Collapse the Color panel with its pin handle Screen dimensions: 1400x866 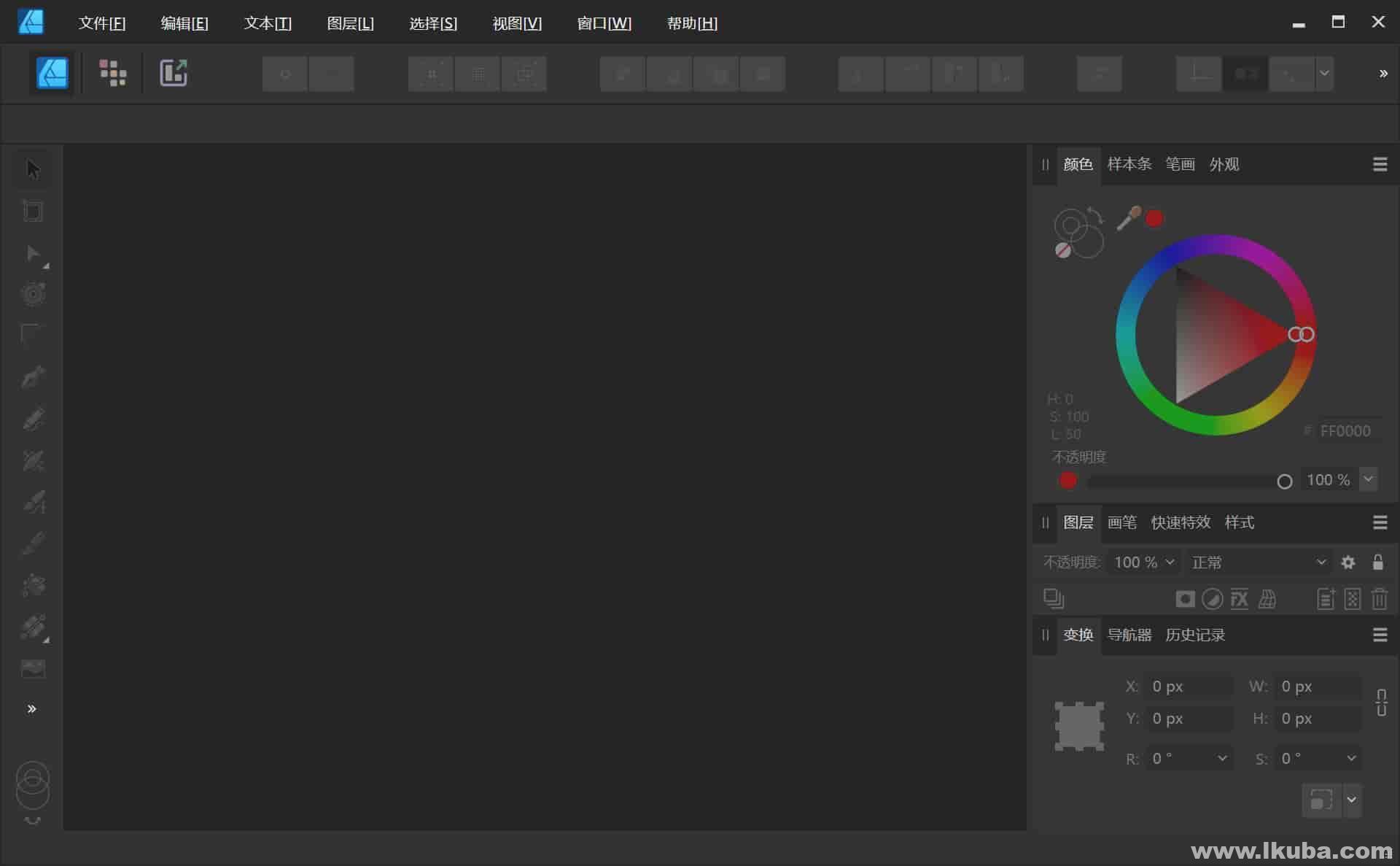tap(1044, 165)
